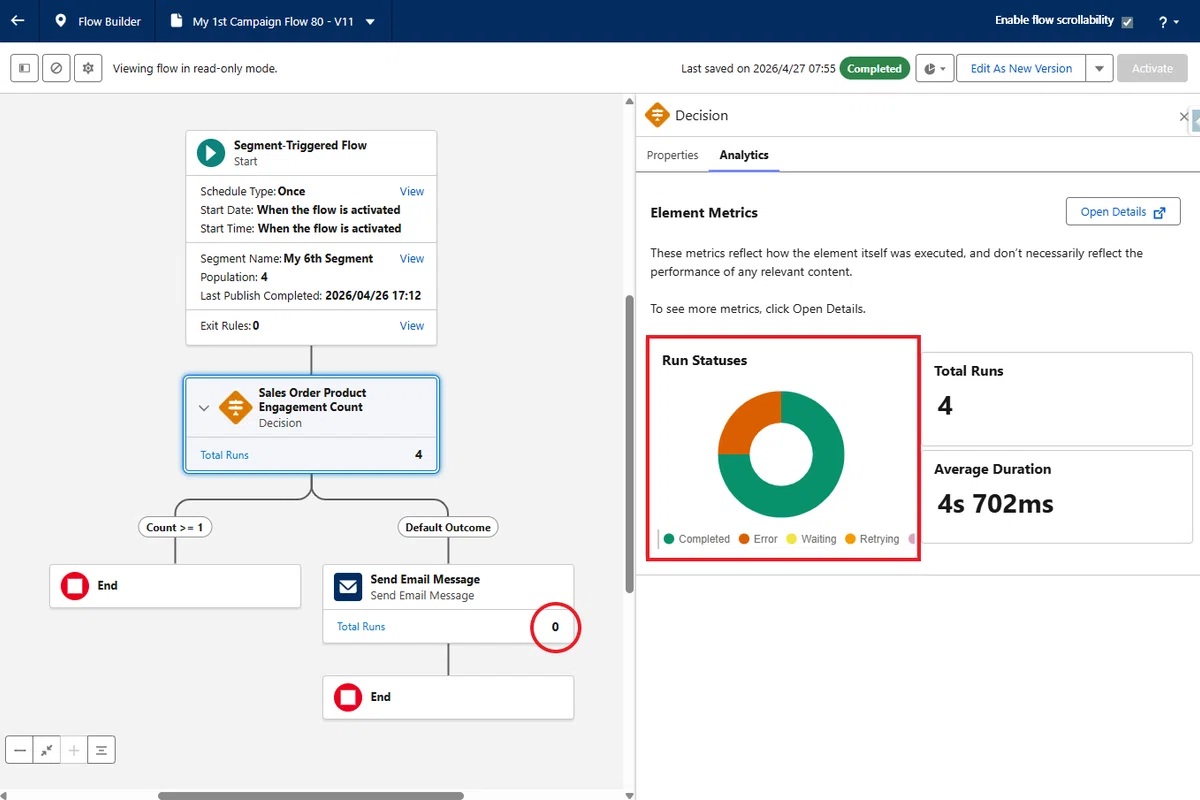Click the auto-layout alignment canvas button
The width and height of the screenshot is (1200, 800).
pyautogui.click(x=101, y=750)
